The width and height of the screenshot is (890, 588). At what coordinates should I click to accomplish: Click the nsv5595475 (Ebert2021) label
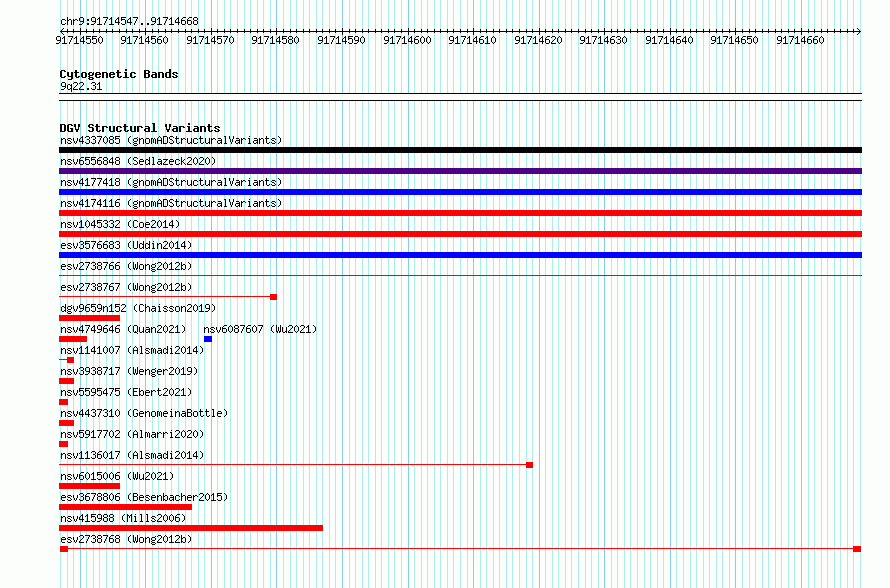pos(126,392)
